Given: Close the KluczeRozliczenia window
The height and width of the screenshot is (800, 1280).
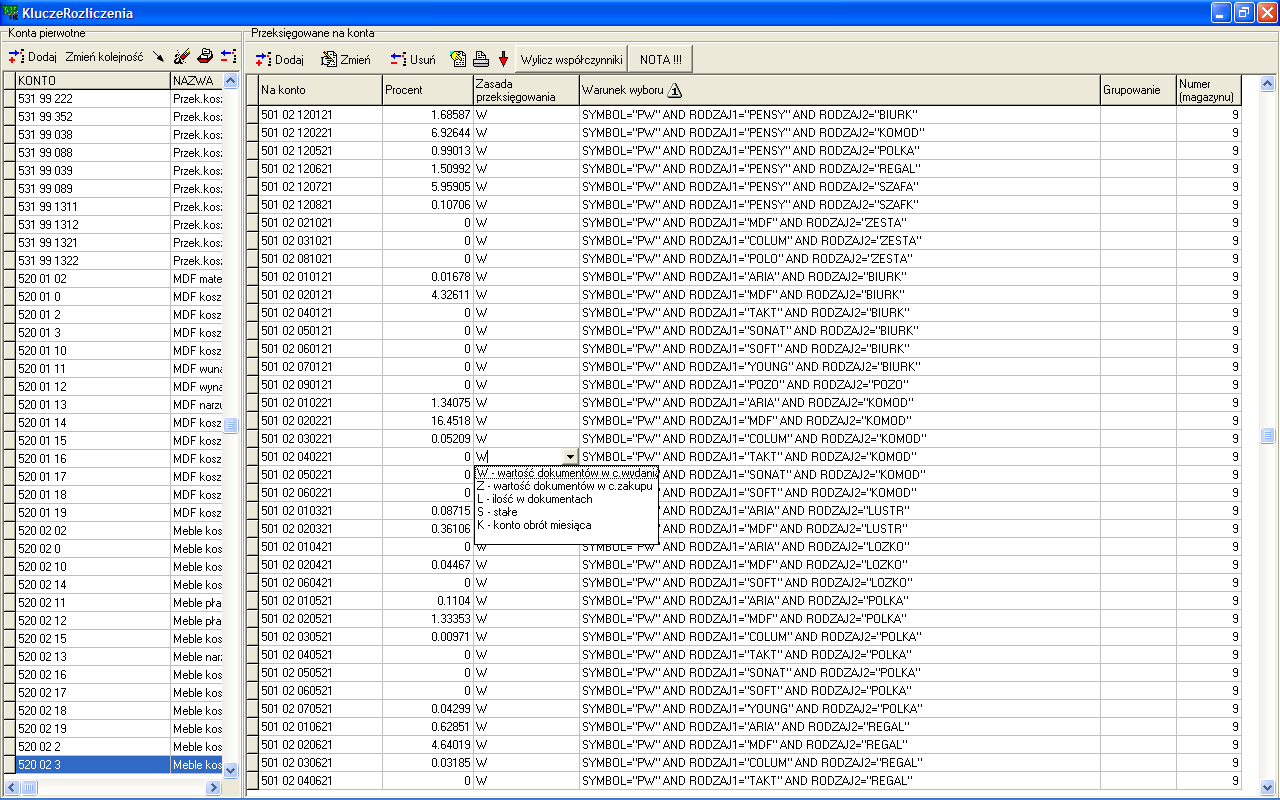Looking at the screenshot, I should pos(1265,13).
